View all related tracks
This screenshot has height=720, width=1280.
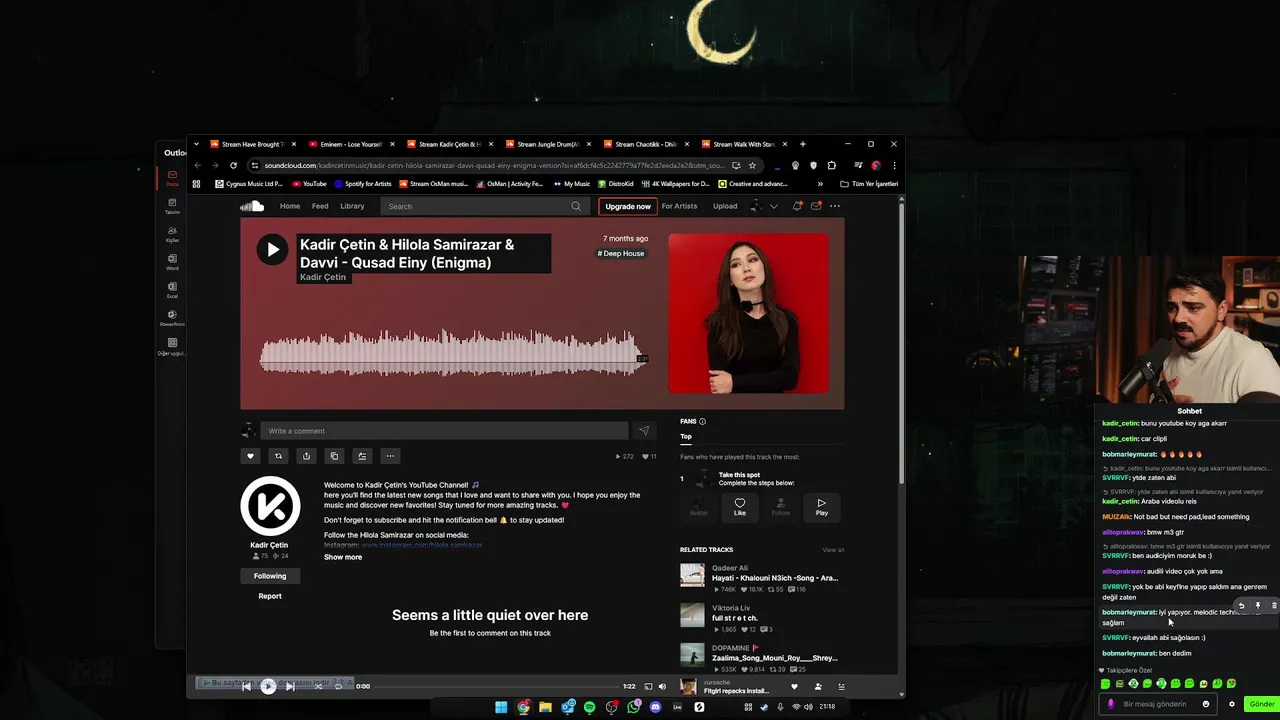[833, 550]
